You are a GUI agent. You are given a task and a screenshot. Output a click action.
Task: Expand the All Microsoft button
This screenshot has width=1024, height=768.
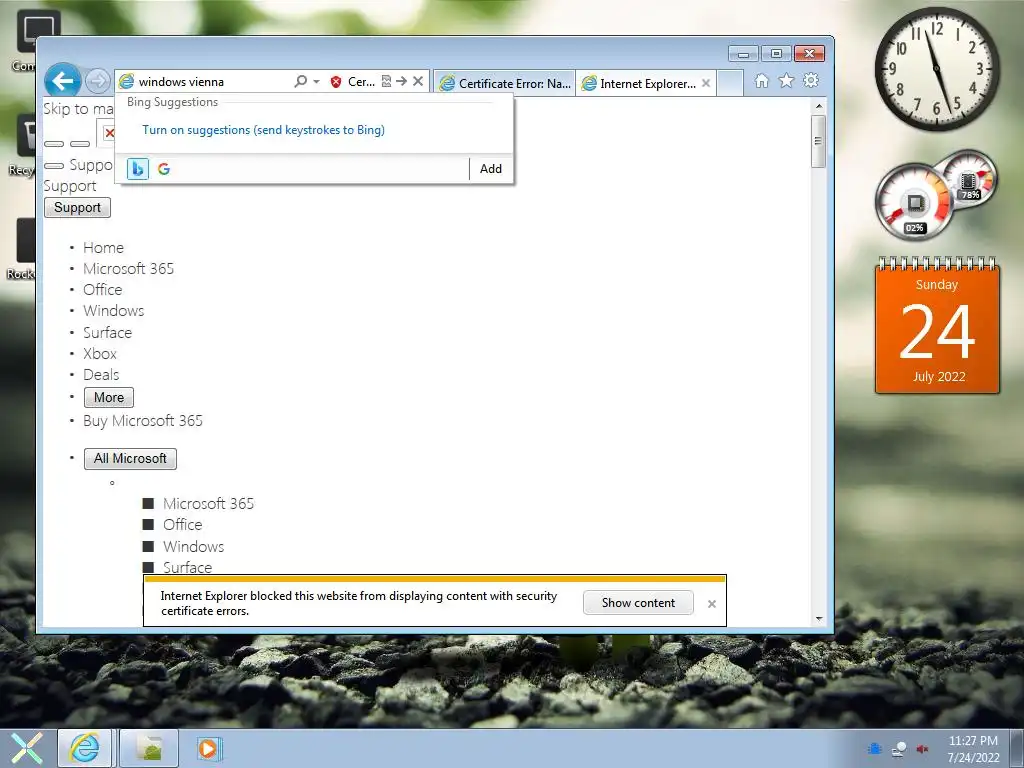[130, 458]
